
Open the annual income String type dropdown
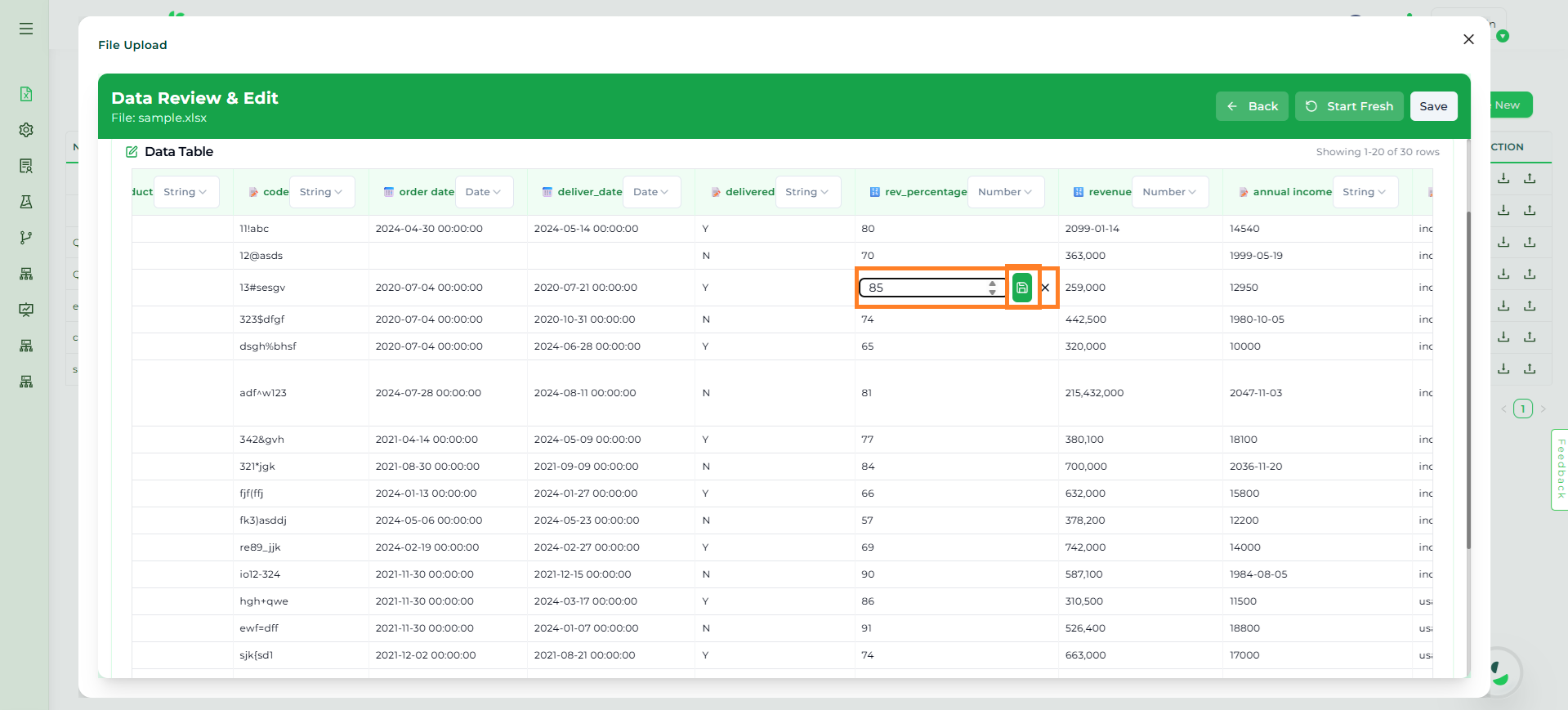pyautogui.click(x=1364, y=192)
